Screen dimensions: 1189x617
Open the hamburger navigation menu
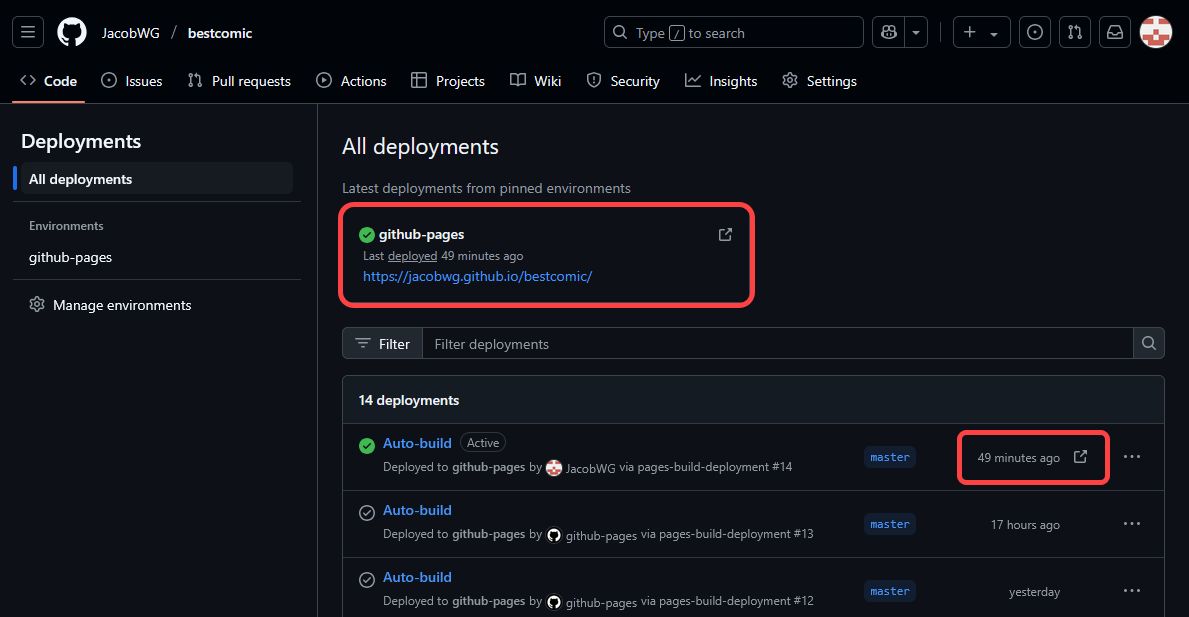28,32
